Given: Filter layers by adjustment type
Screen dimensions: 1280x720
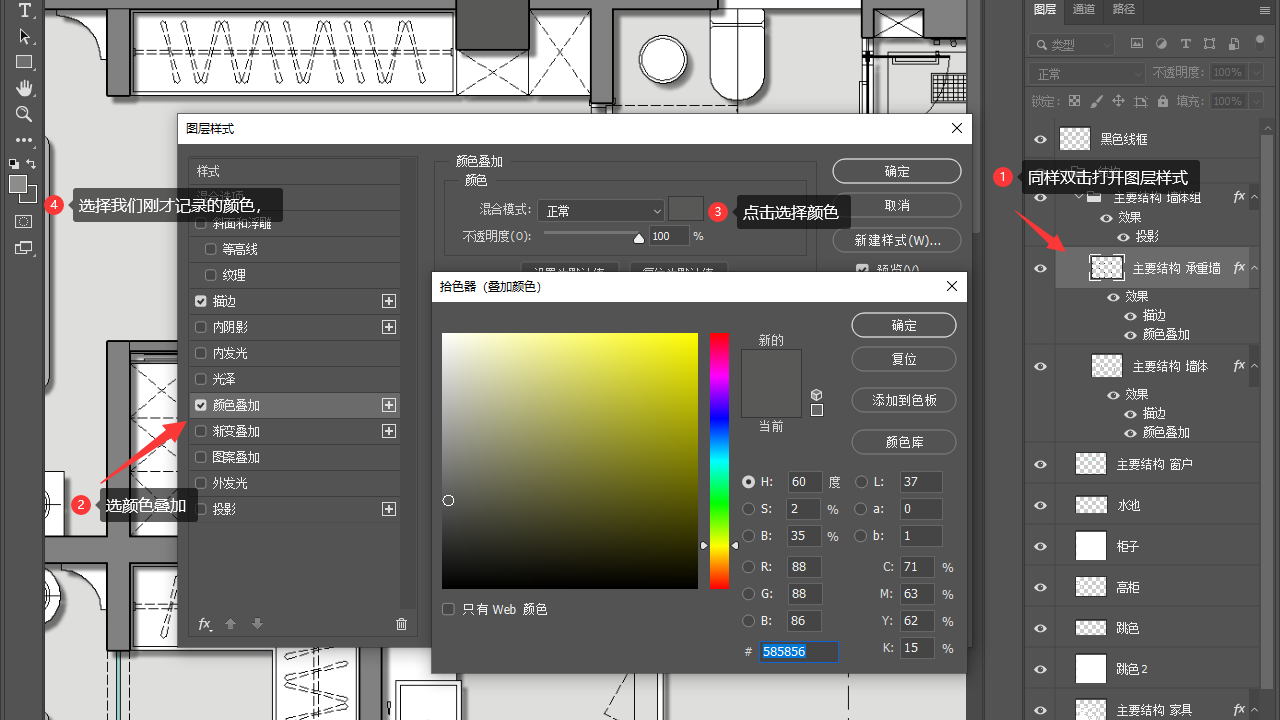Looking at the screenshot, I should 1161,44.
